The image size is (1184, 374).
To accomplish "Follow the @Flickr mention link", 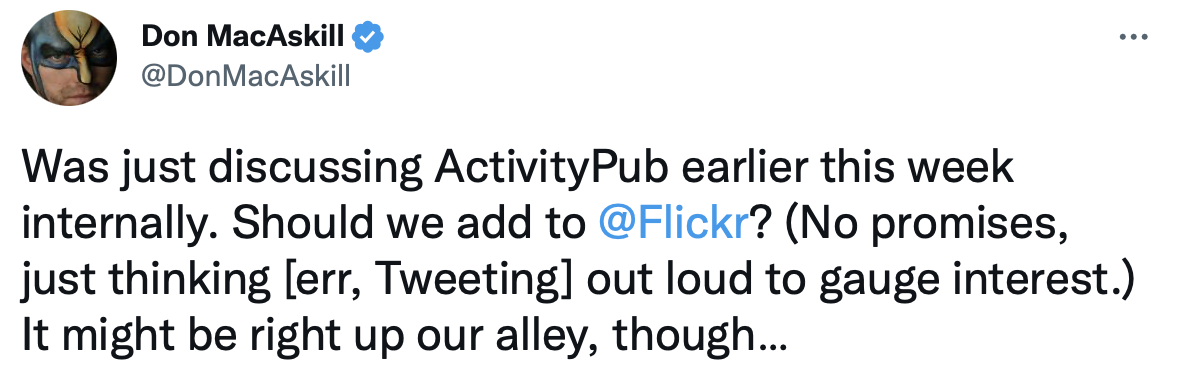I will click(672, 224).
